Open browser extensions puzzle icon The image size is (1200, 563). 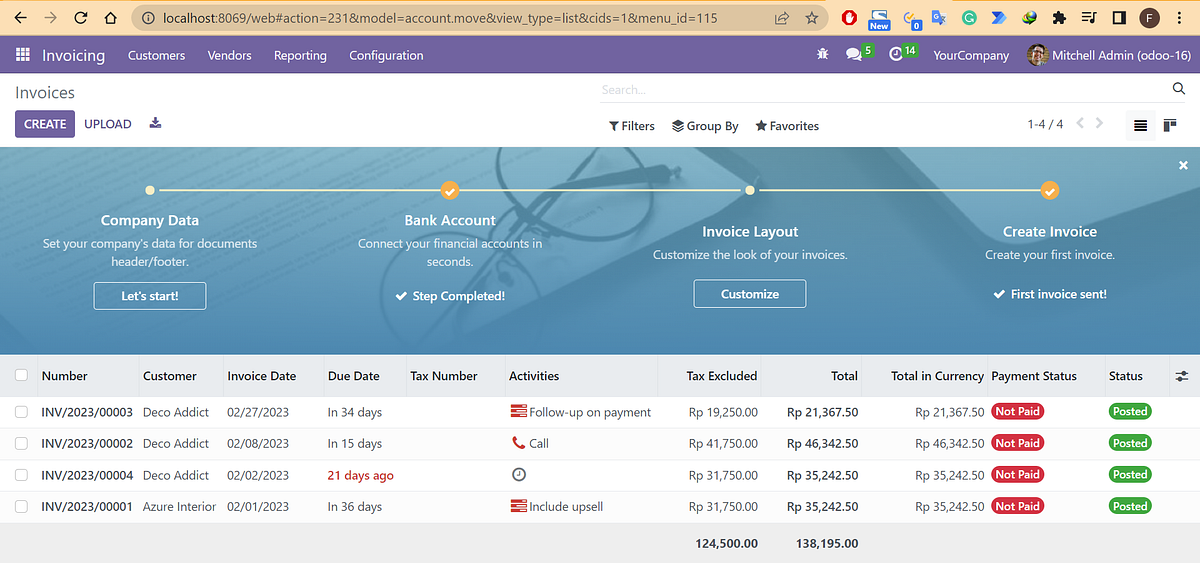click(1060, 18)
